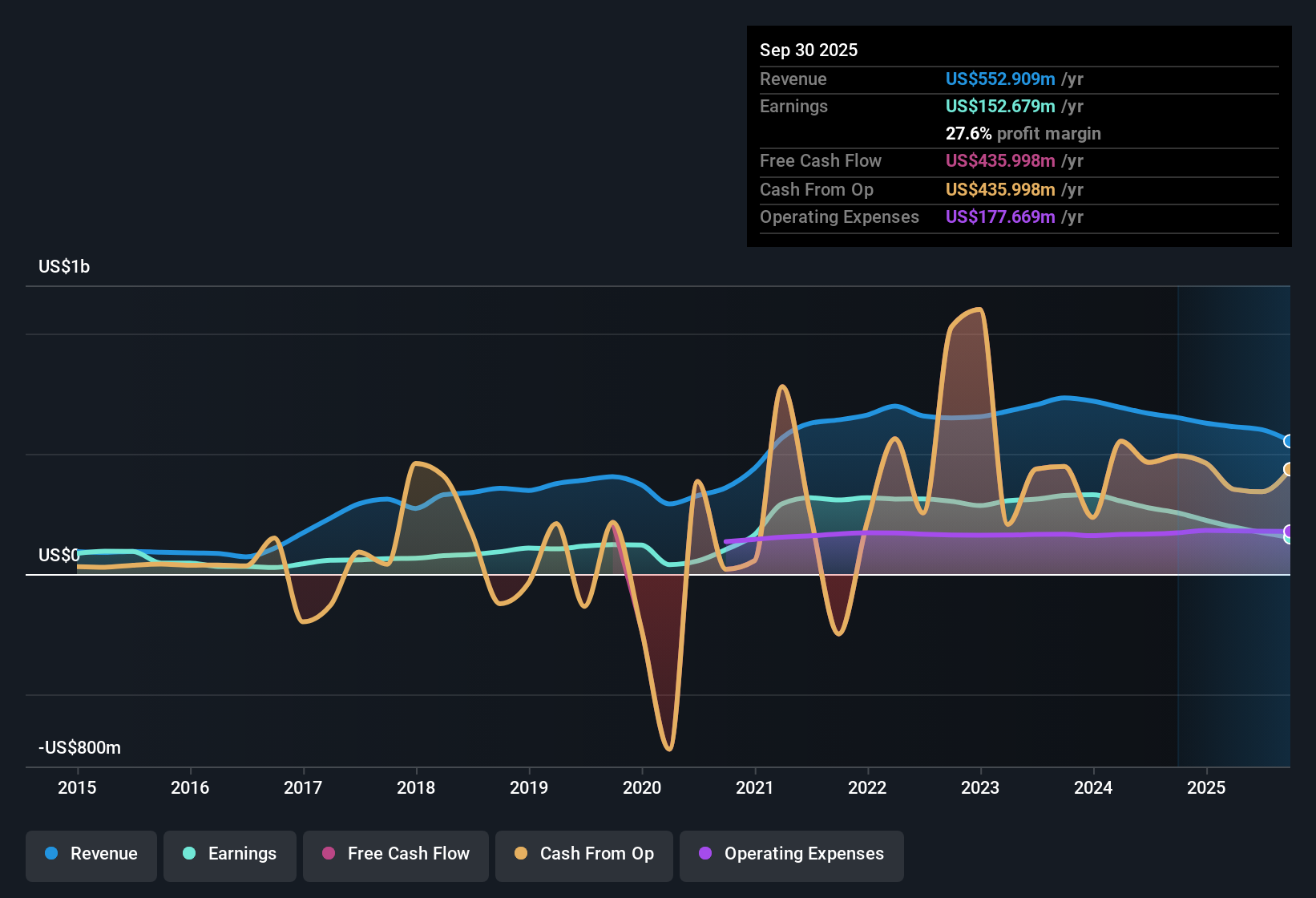Click the teal Earnings legend dot
1316x898 pixels.
tap(189, 854)
